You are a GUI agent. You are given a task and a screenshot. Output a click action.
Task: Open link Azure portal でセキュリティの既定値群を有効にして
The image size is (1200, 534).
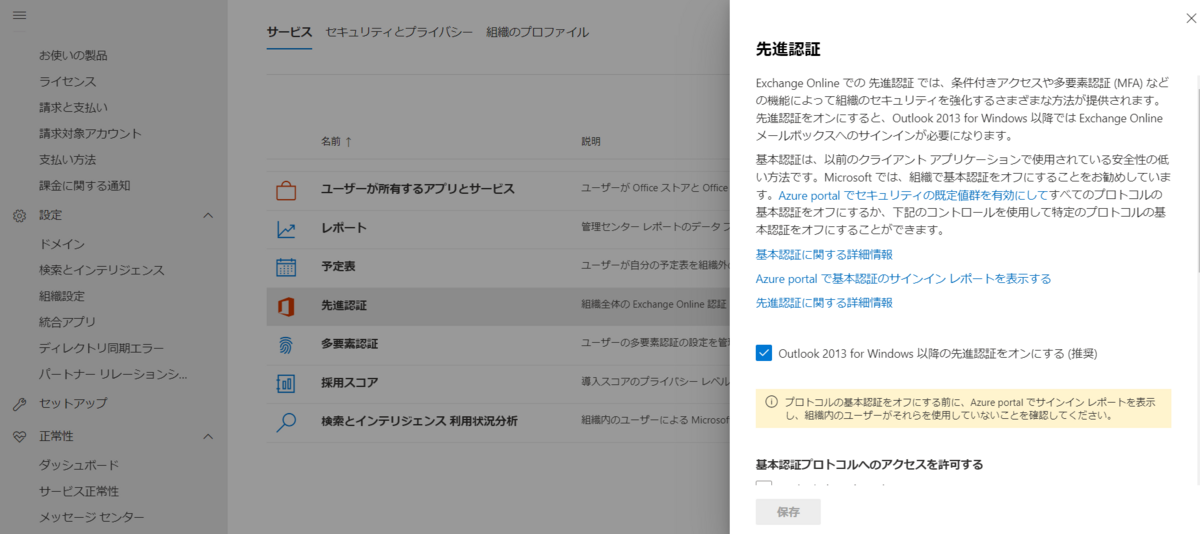[912, 195]
